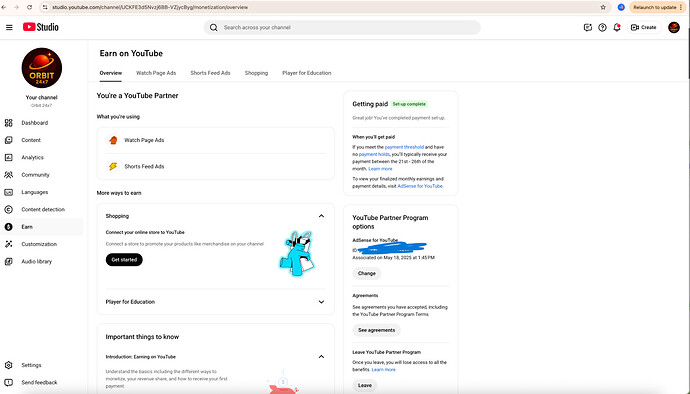Open the notifications bell
The width and height of the screenshot is (690, 394).
[x=617, y=27]
